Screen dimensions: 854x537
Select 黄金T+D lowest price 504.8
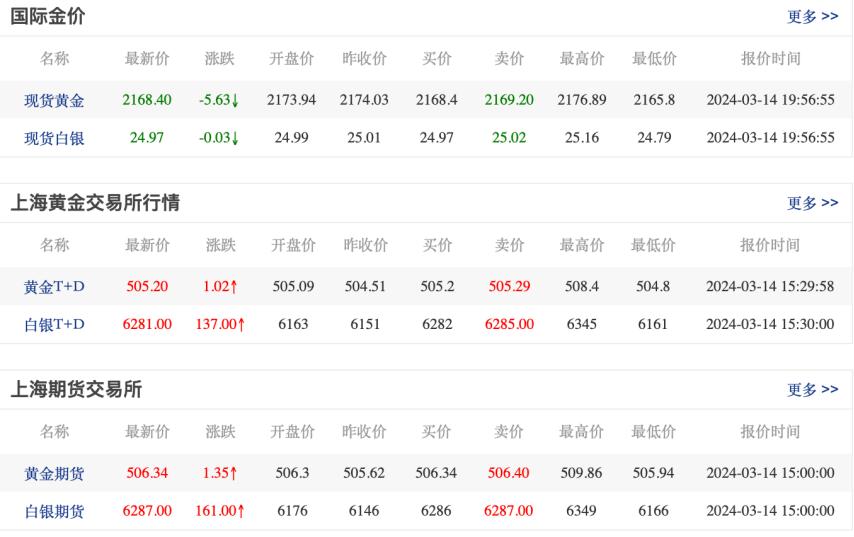pyautogui.click(x=653, y=286)
